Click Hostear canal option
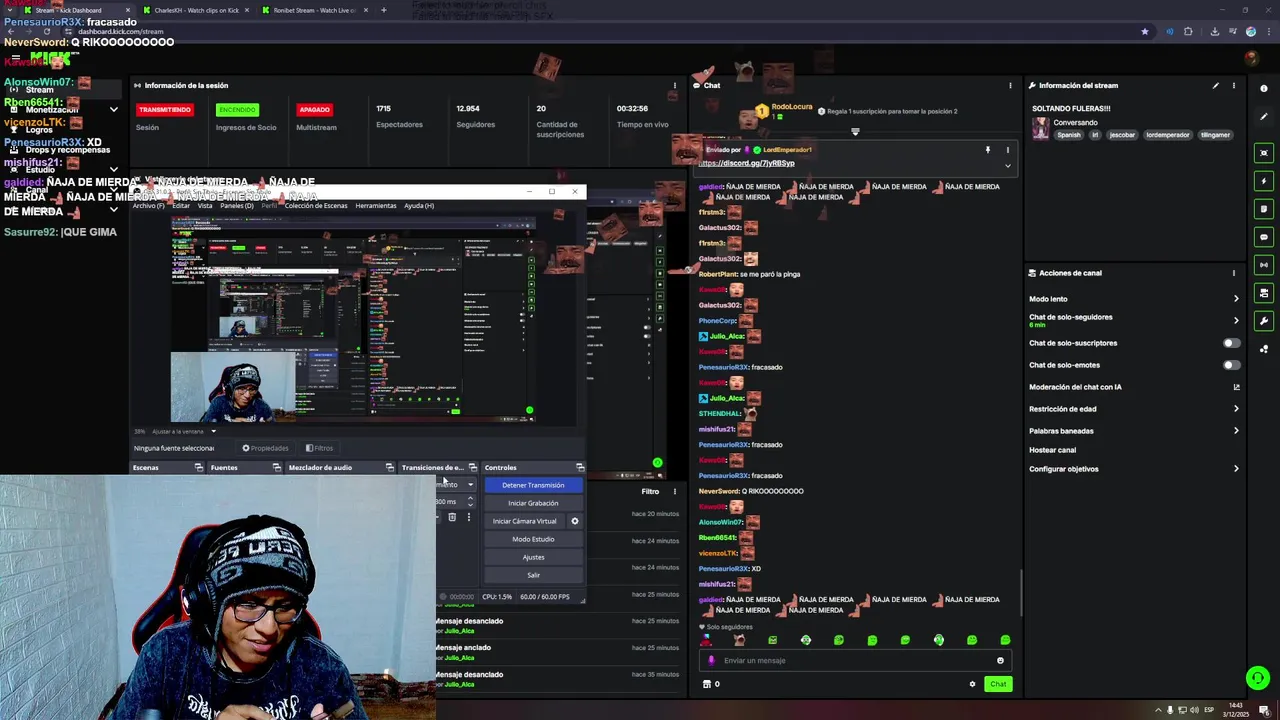Viewport: 1280px width, 720px height. (x=1052, y=450)
